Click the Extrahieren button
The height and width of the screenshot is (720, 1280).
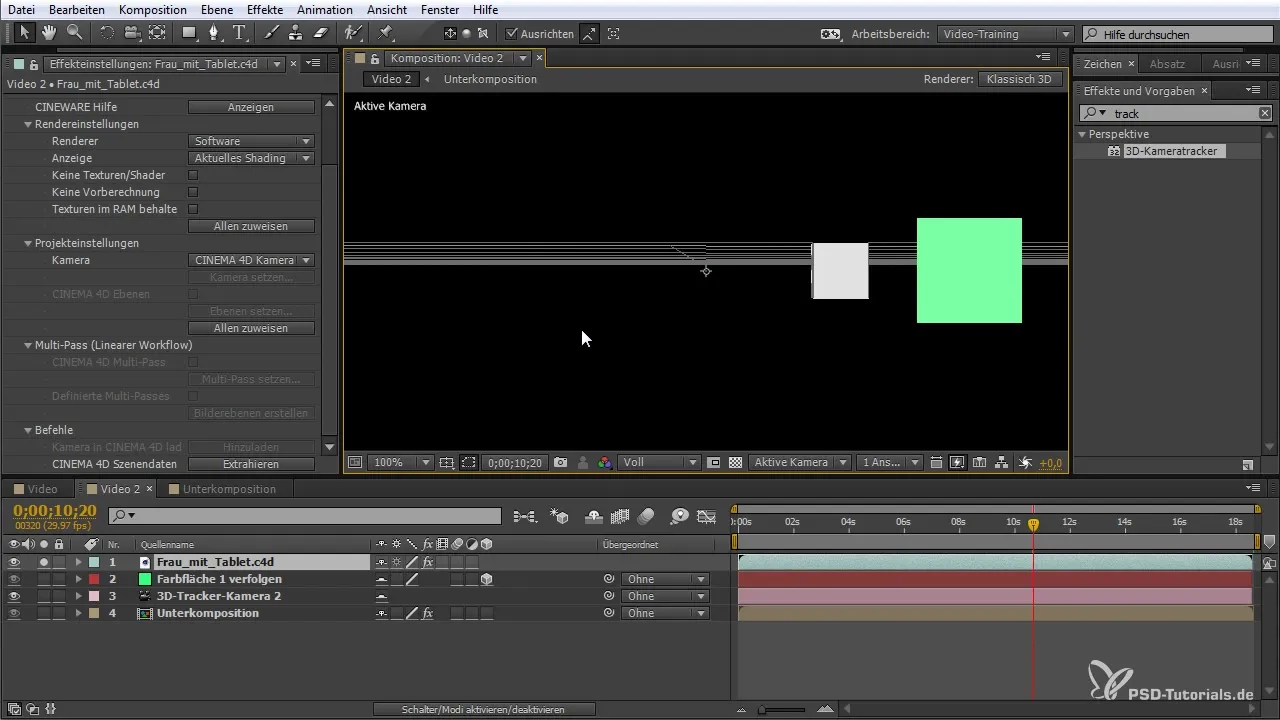(251, 464)
